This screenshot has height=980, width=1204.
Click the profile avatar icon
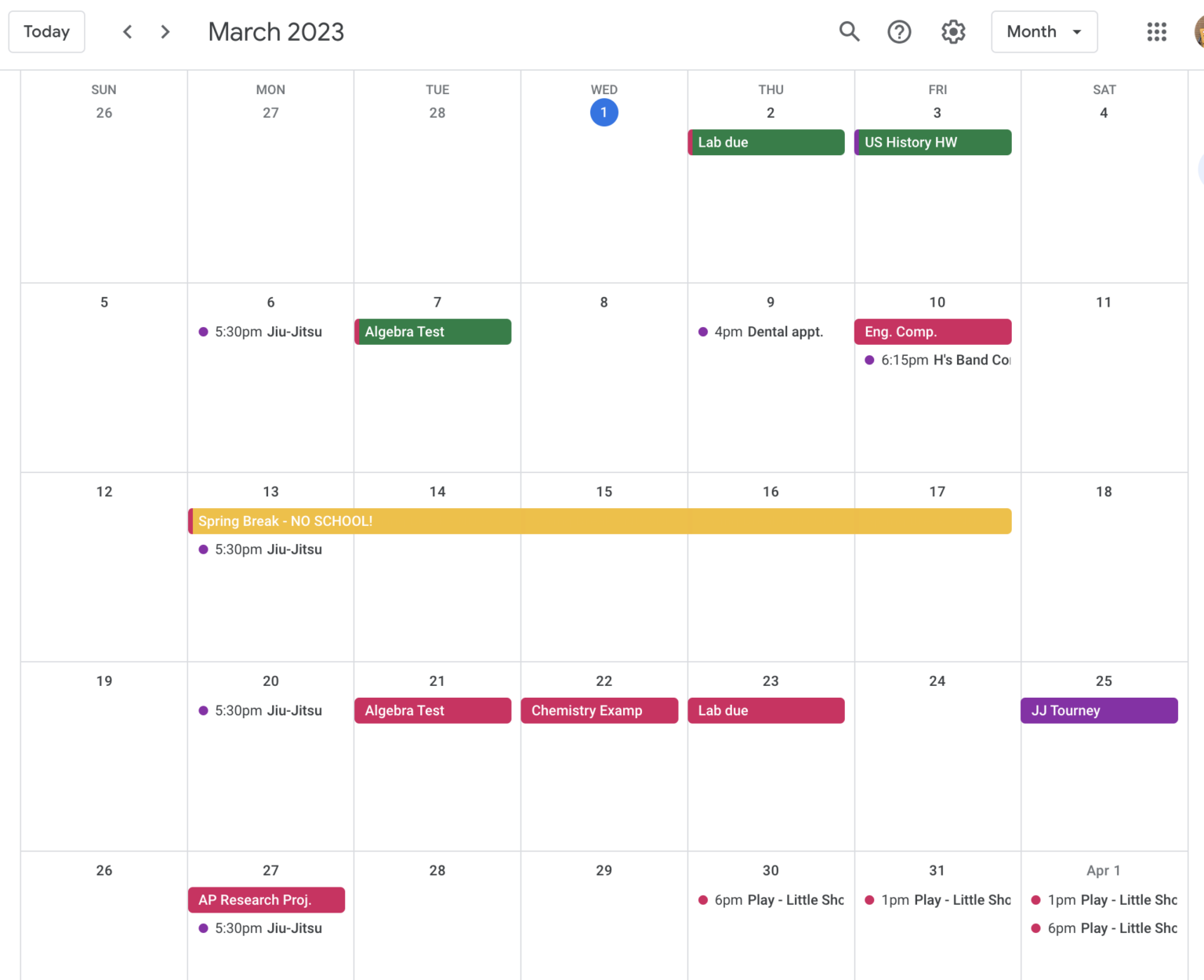pyautogui.click(x=1199, y=31)
